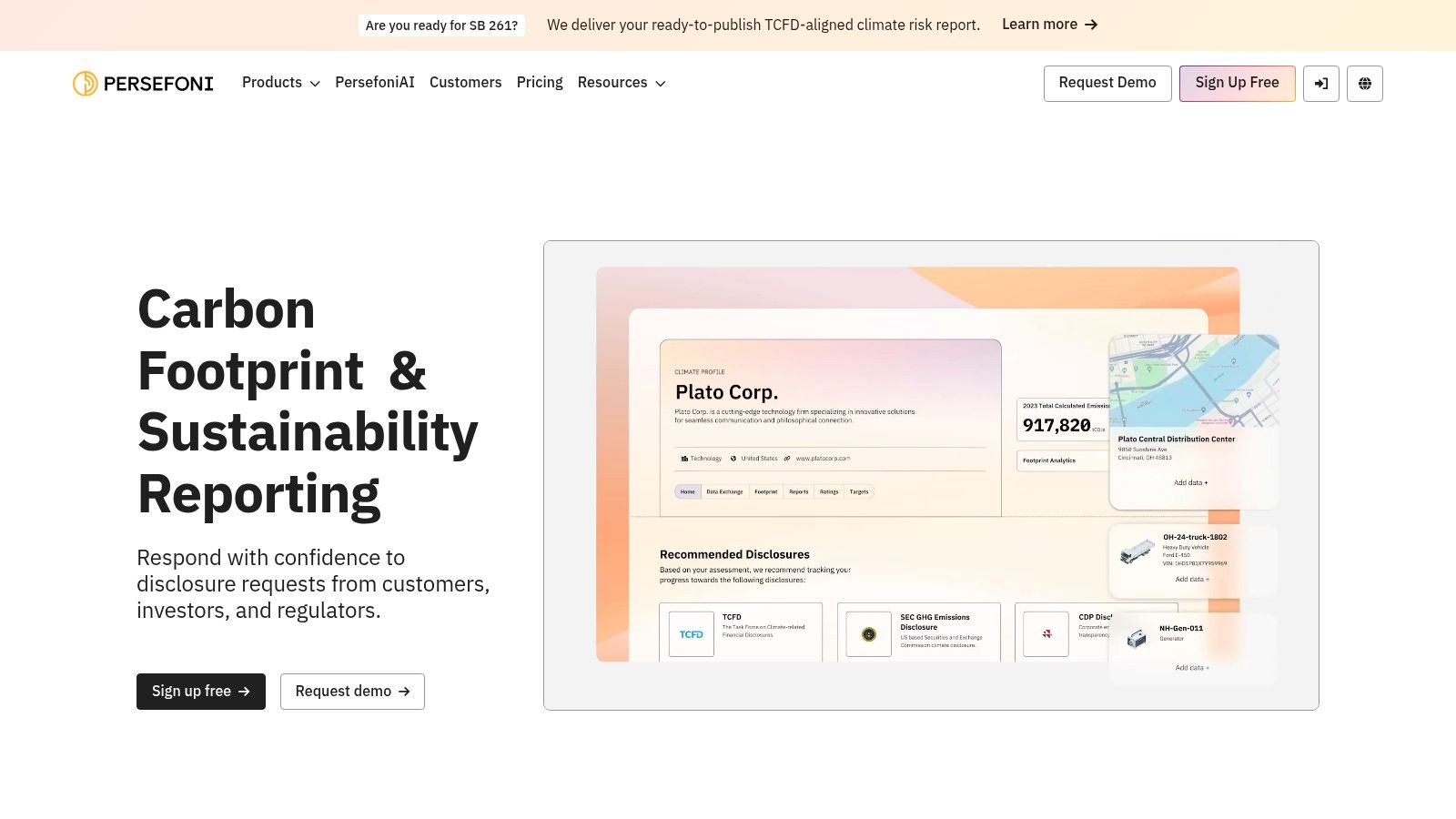The width and height of the screenshot is (1456, 819).
Task: Click the Sign Up Free header button
Action: [1238, 84]
